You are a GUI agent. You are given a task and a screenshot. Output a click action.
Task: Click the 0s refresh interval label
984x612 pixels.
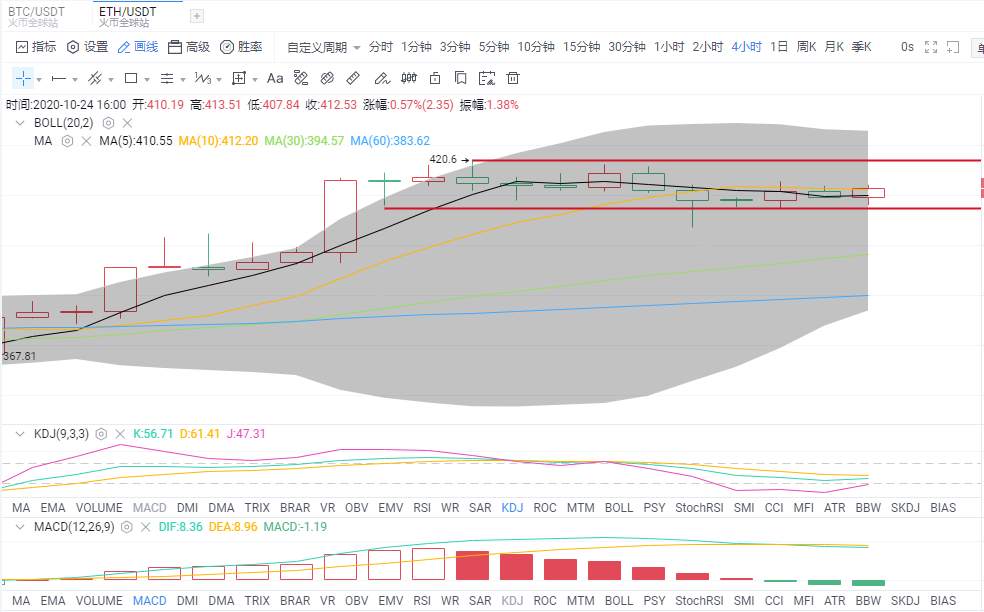click(907, 47)
